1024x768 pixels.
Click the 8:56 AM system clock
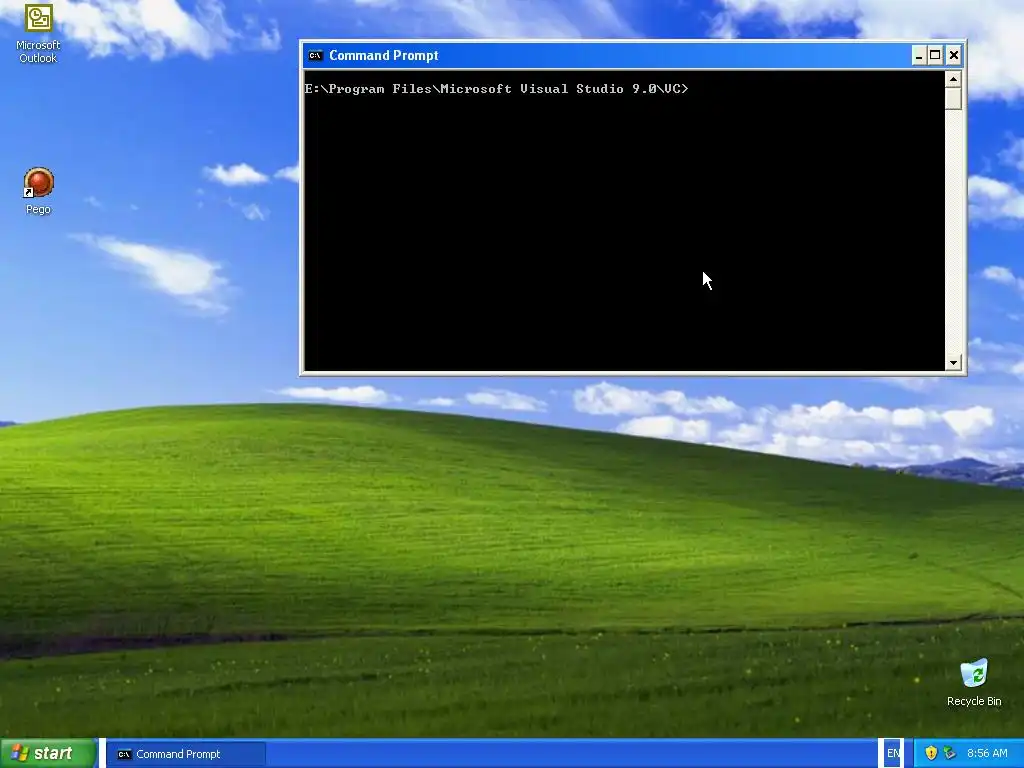coord(987,754)
